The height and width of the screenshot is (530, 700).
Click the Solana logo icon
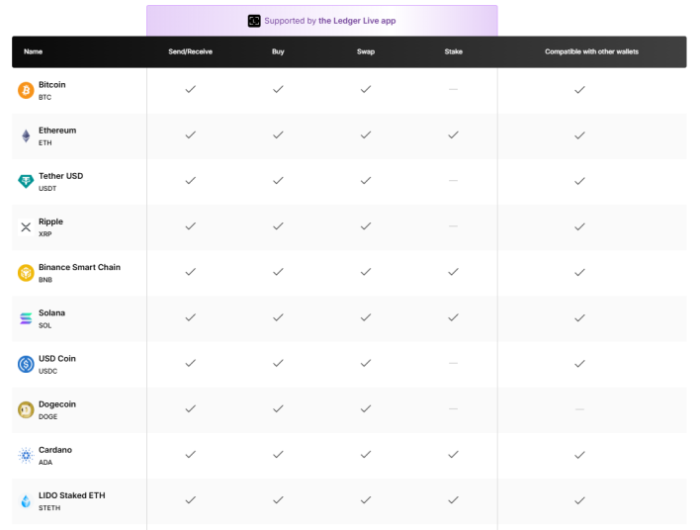(x=26, y=319)
